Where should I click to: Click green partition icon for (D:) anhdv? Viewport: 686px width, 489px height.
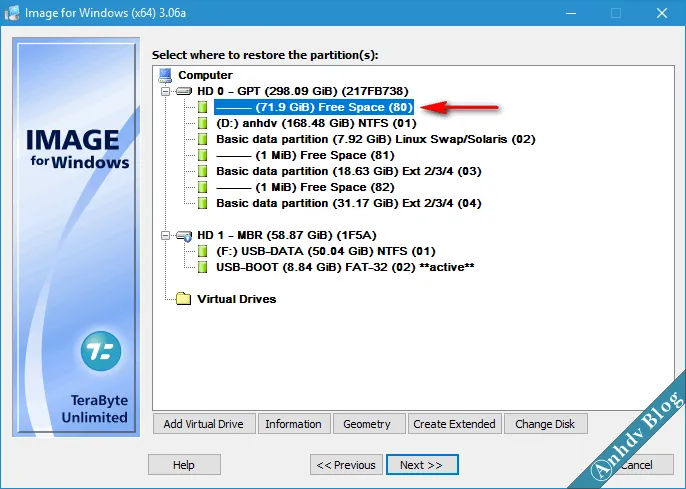click(x=202, y=123)
